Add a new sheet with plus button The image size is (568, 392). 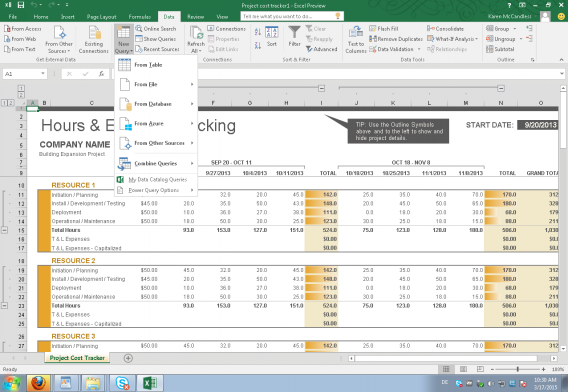128,358
